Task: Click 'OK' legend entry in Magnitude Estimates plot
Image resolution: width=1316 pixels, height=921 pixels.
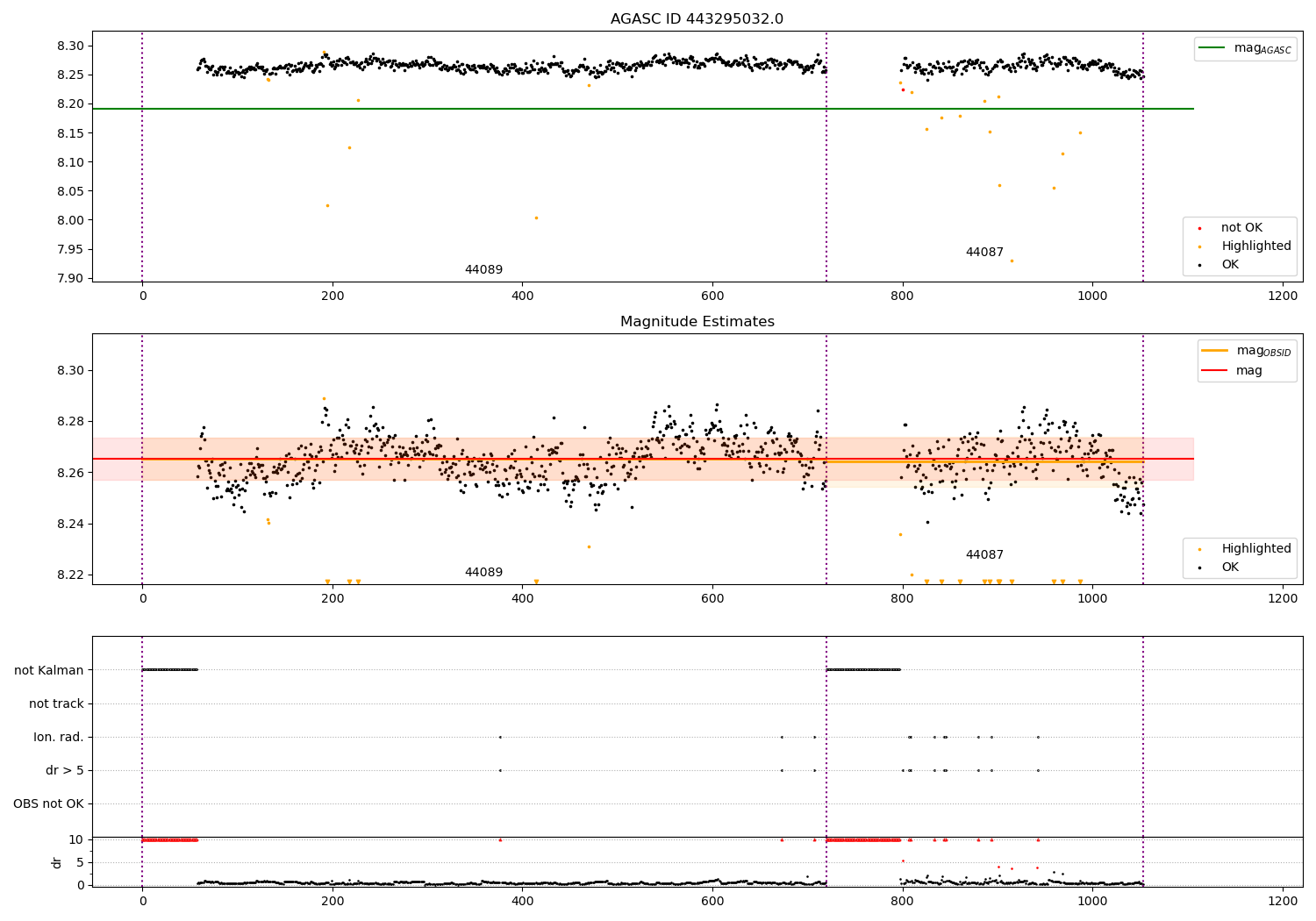Action: [x=1219, y=568]
